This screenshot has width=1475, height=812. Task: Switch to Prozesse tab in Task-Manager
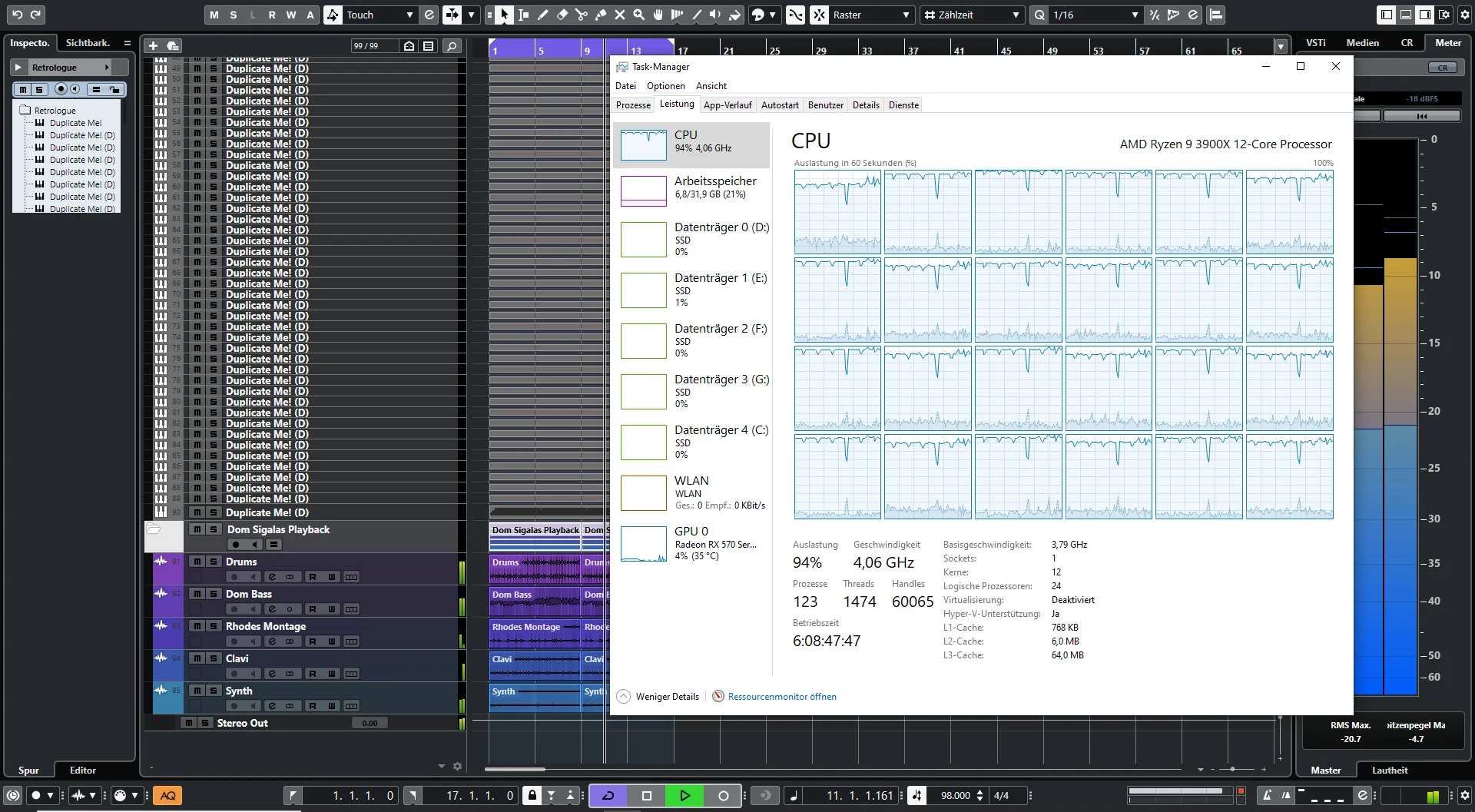pyautogui.click(x=633, y=105)
